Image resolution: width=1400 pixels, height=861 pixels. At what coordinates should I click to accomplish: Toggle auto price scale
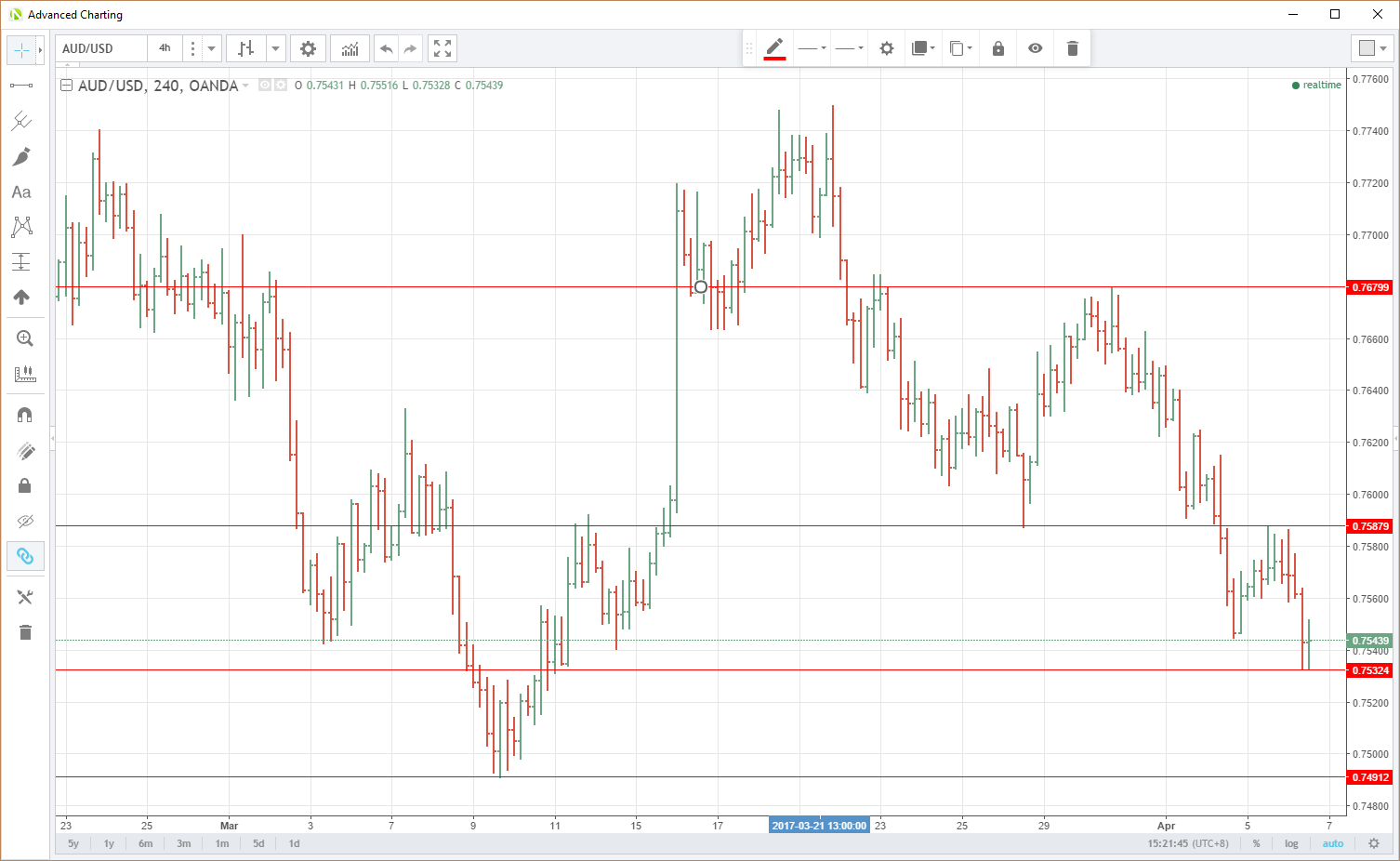tap(1333, 843)
